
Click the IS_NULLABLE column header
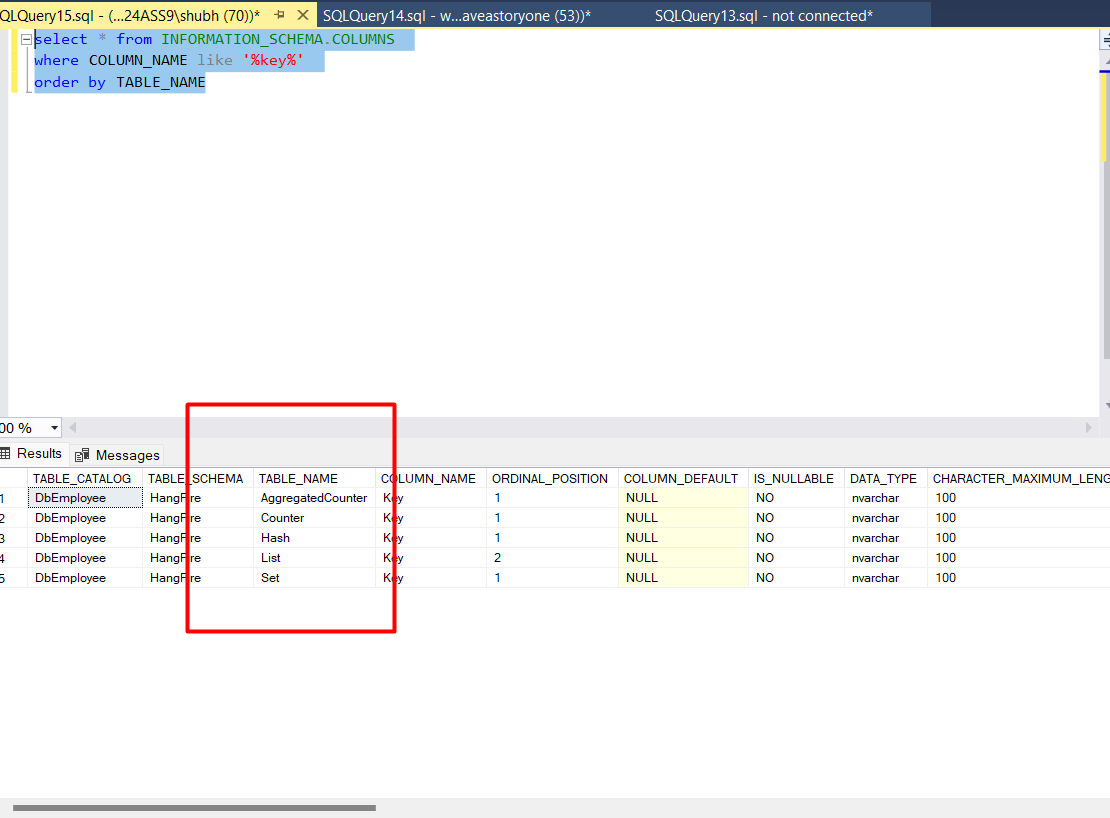pyautogui.click(x=794, y=478)
